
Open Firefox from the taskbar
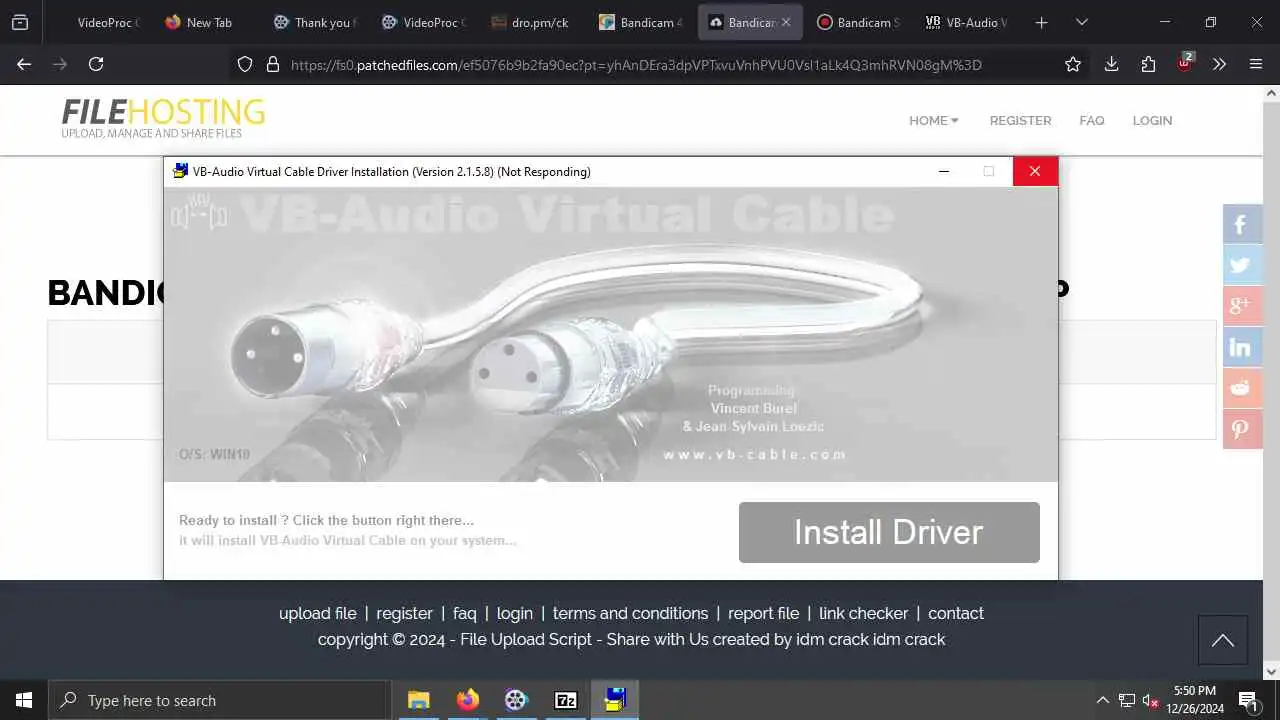click(x=467, y=700)
